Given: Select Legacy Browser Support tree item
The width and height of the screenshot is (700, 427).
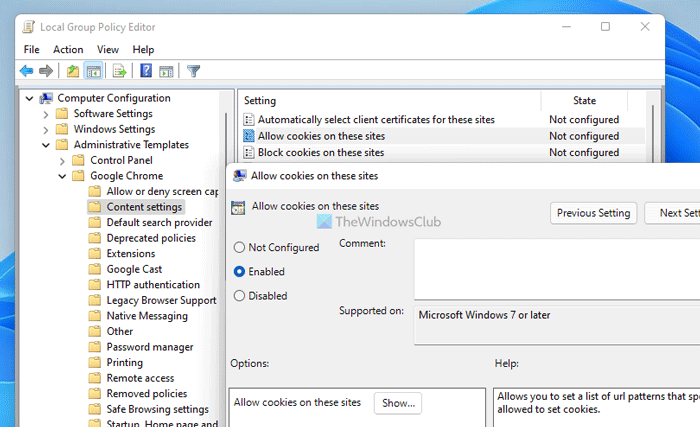Looking at the screenshot, I should coord(161,300).
